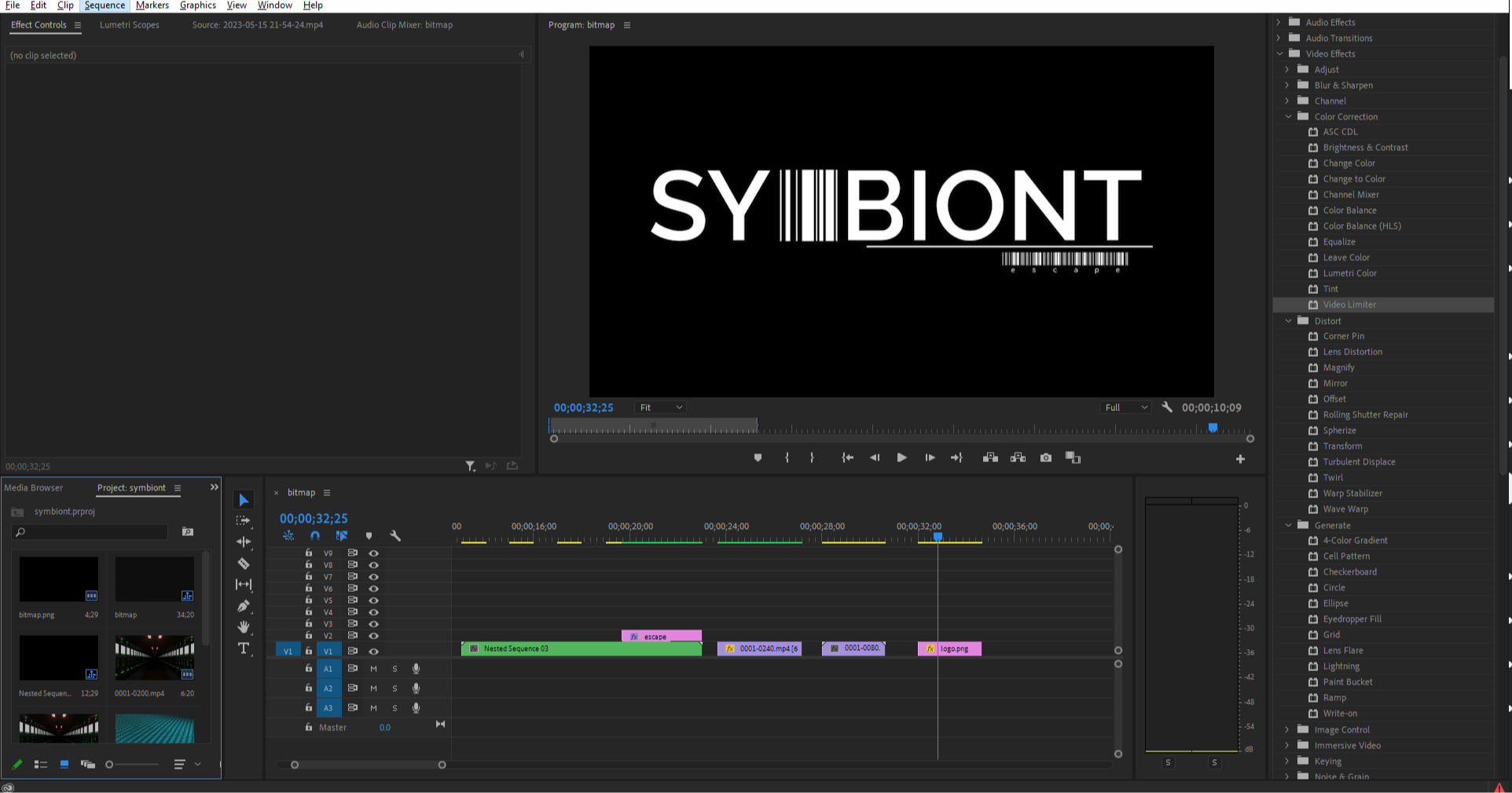Image resolution: width=1512 pixels, height=793 pixels.
Task: Mute the A1 audio track
Action: click(x=373, y=669)
